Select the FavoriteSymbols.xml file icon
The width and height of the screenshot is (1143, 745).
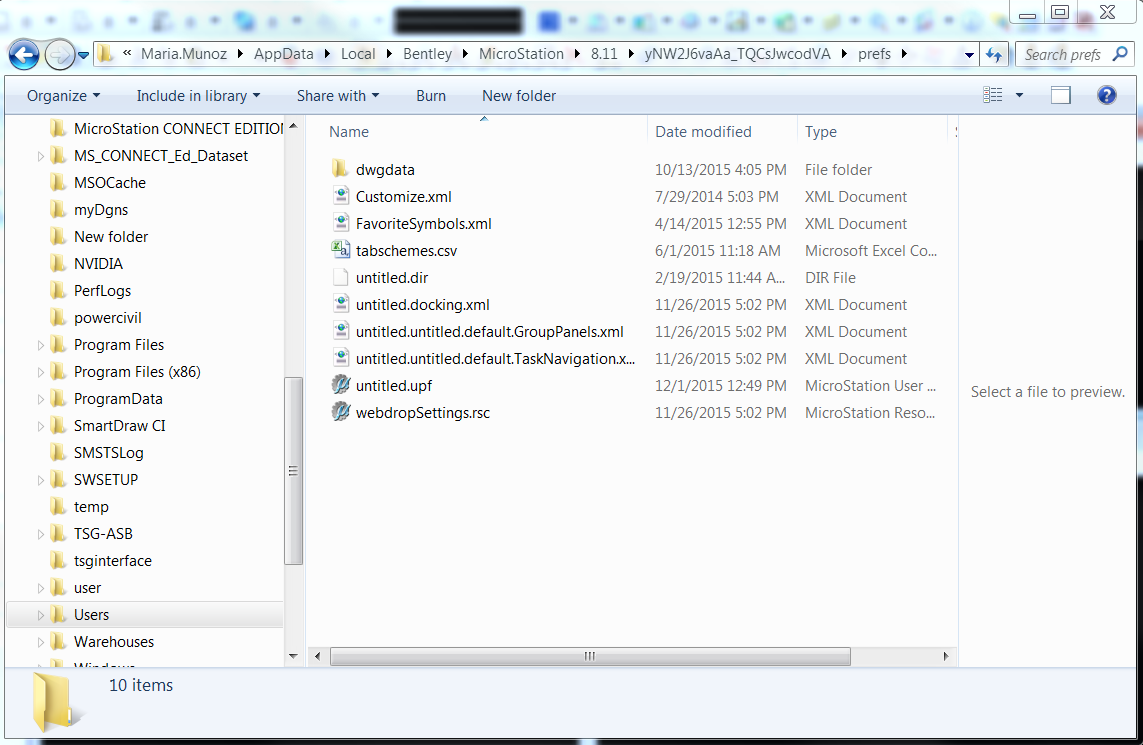[340, 223]
